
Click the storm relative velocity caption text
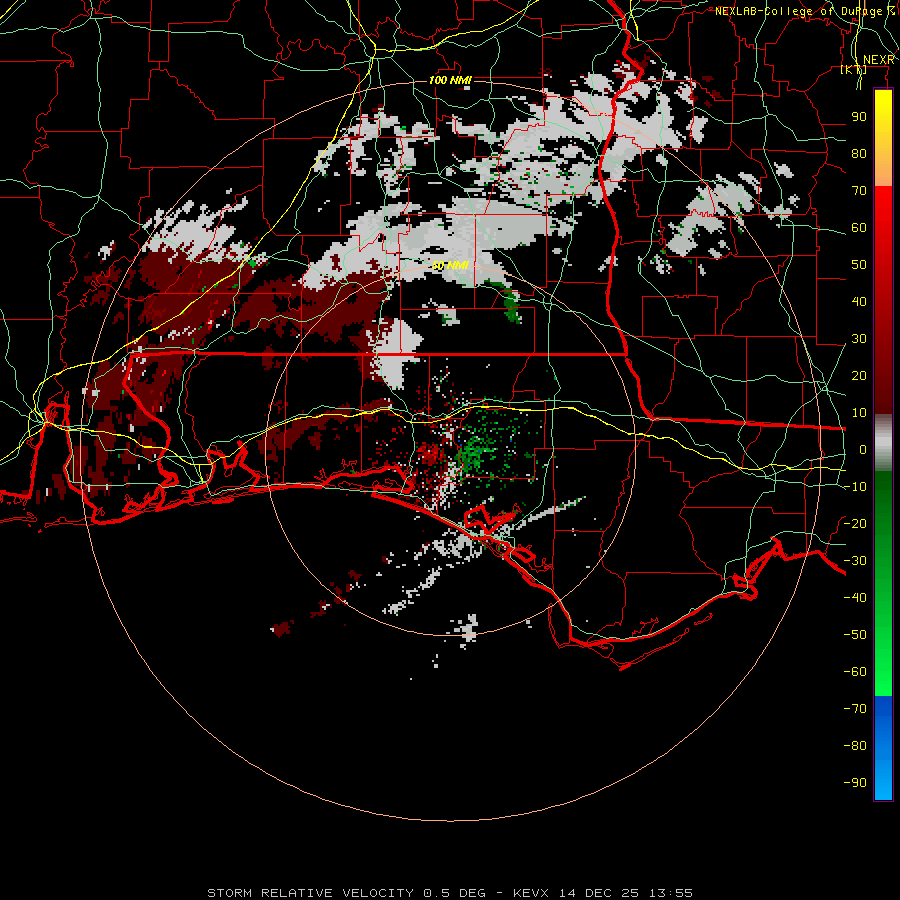pos(450,893)
